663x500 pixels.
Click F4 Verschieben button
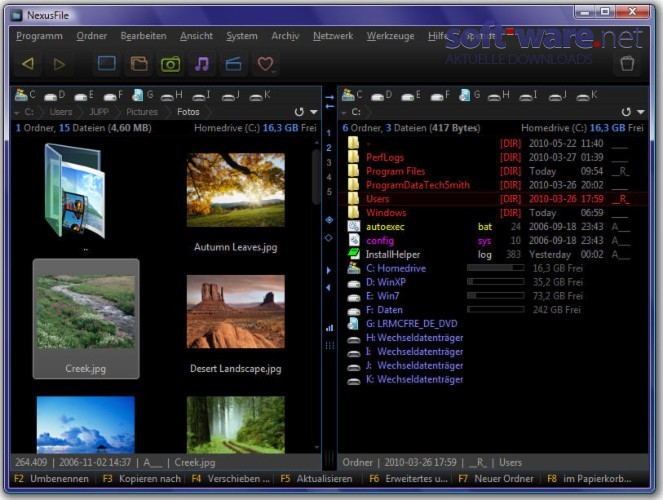click(230, 479)
